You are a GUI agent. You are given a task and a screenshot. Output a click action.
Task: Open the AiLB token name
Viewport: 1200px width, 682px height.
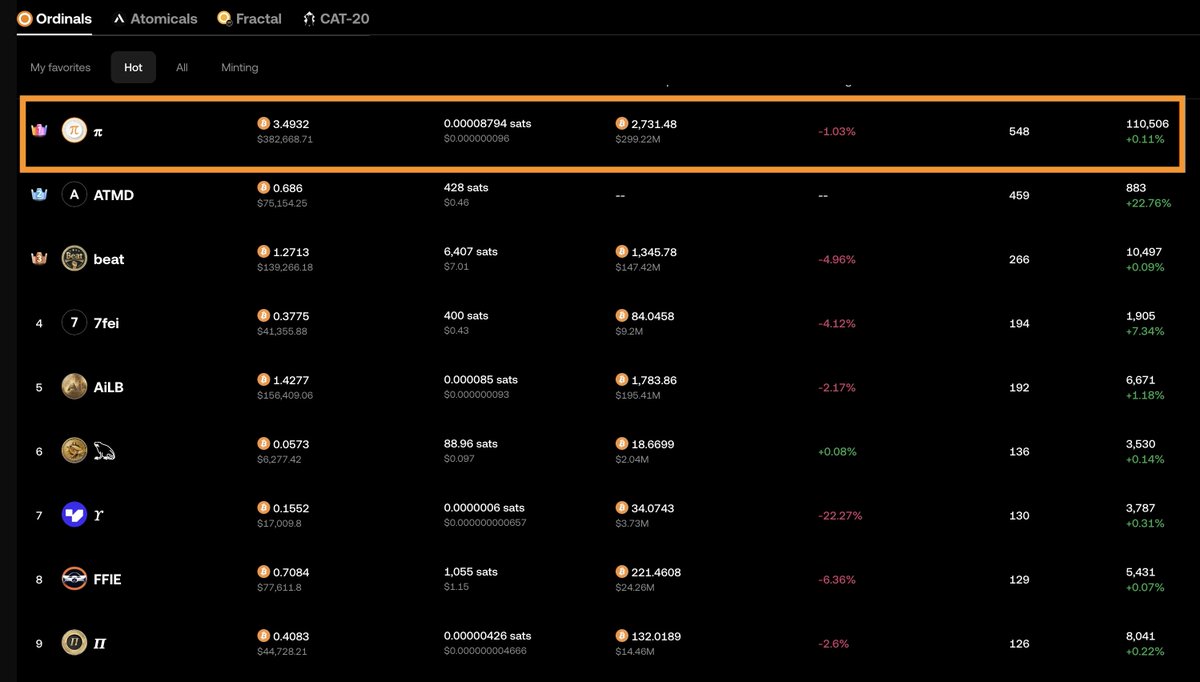109,387
